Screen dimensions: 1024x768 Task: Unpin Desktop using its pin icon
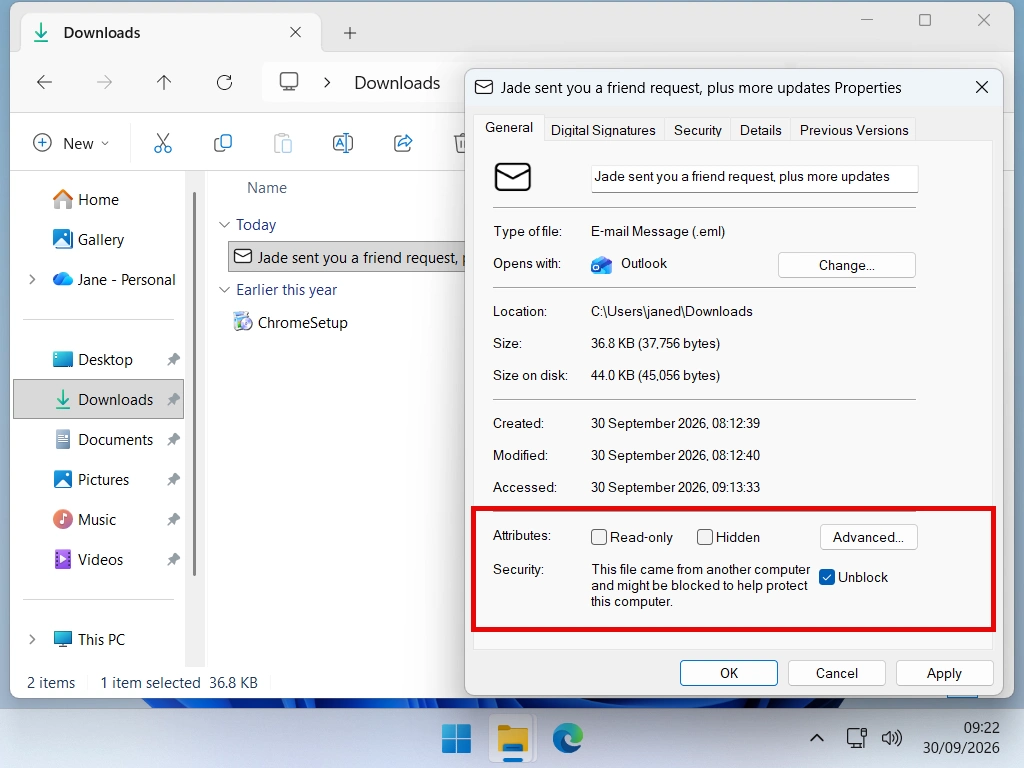point(173,360)
